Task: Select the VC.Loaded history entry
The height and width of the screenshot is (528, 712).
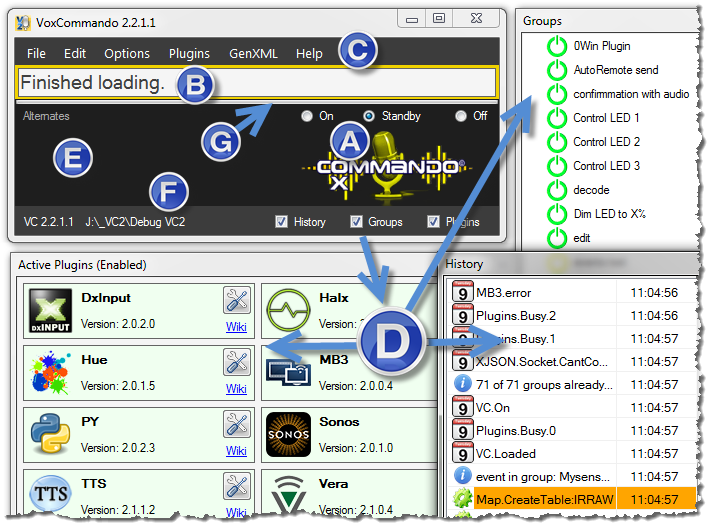Action: (505, 454)
